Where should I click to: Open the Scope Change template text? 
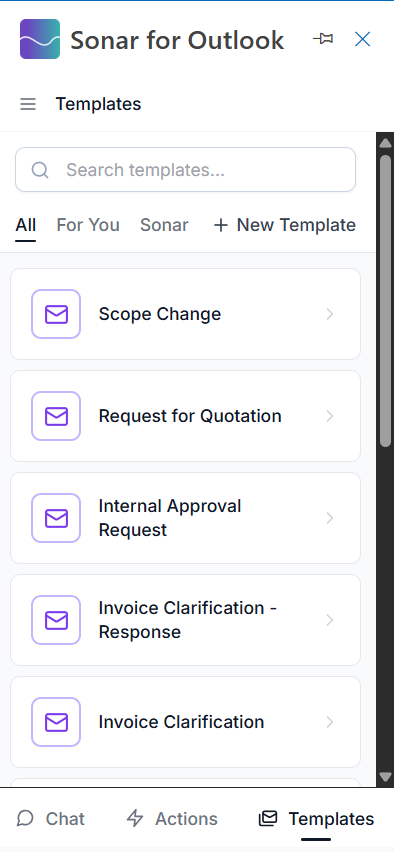click(160, 314)
